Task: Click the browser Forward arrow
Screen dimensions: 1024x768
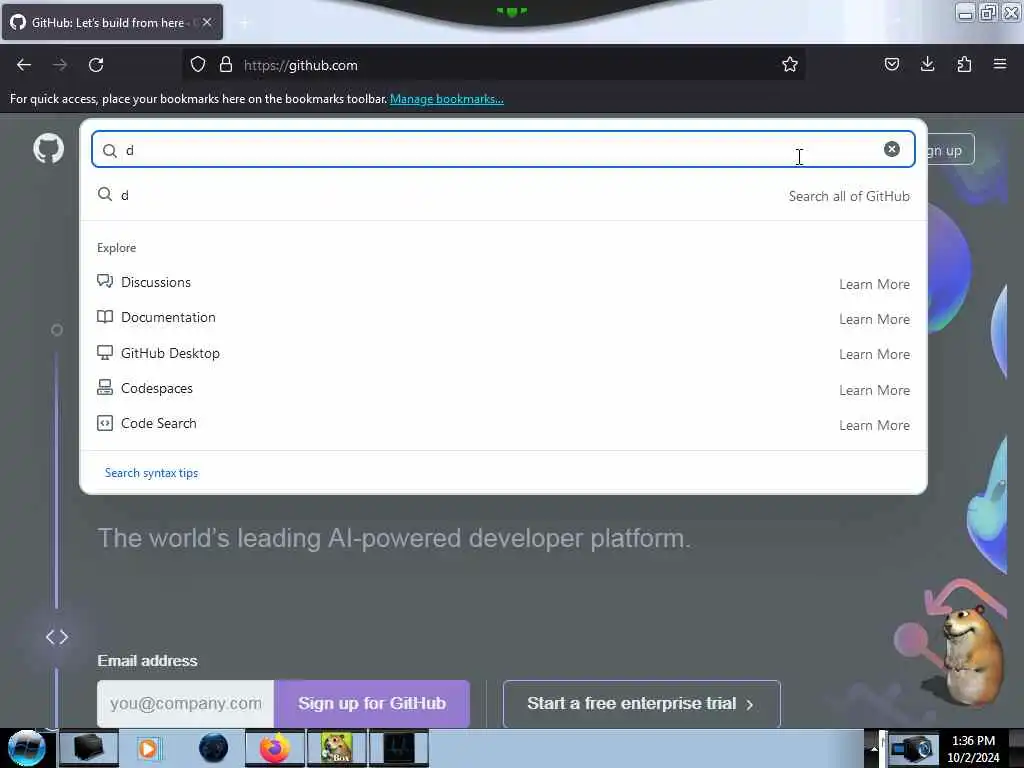Action: point(59,65)
